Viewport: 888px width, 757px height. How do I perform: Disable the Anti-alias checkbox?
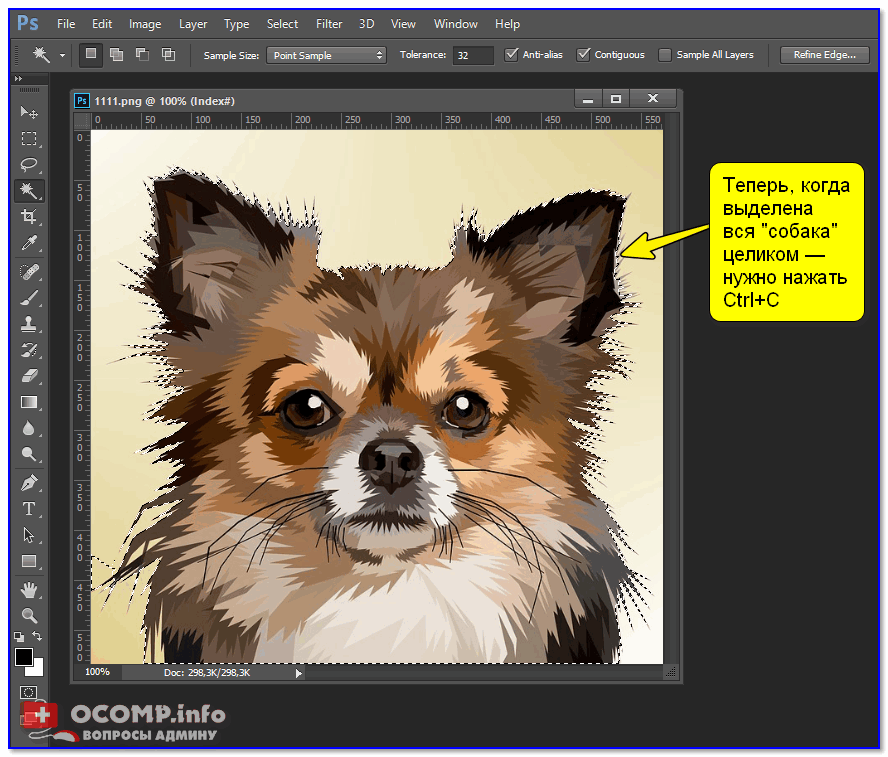[x=513, y=55]
